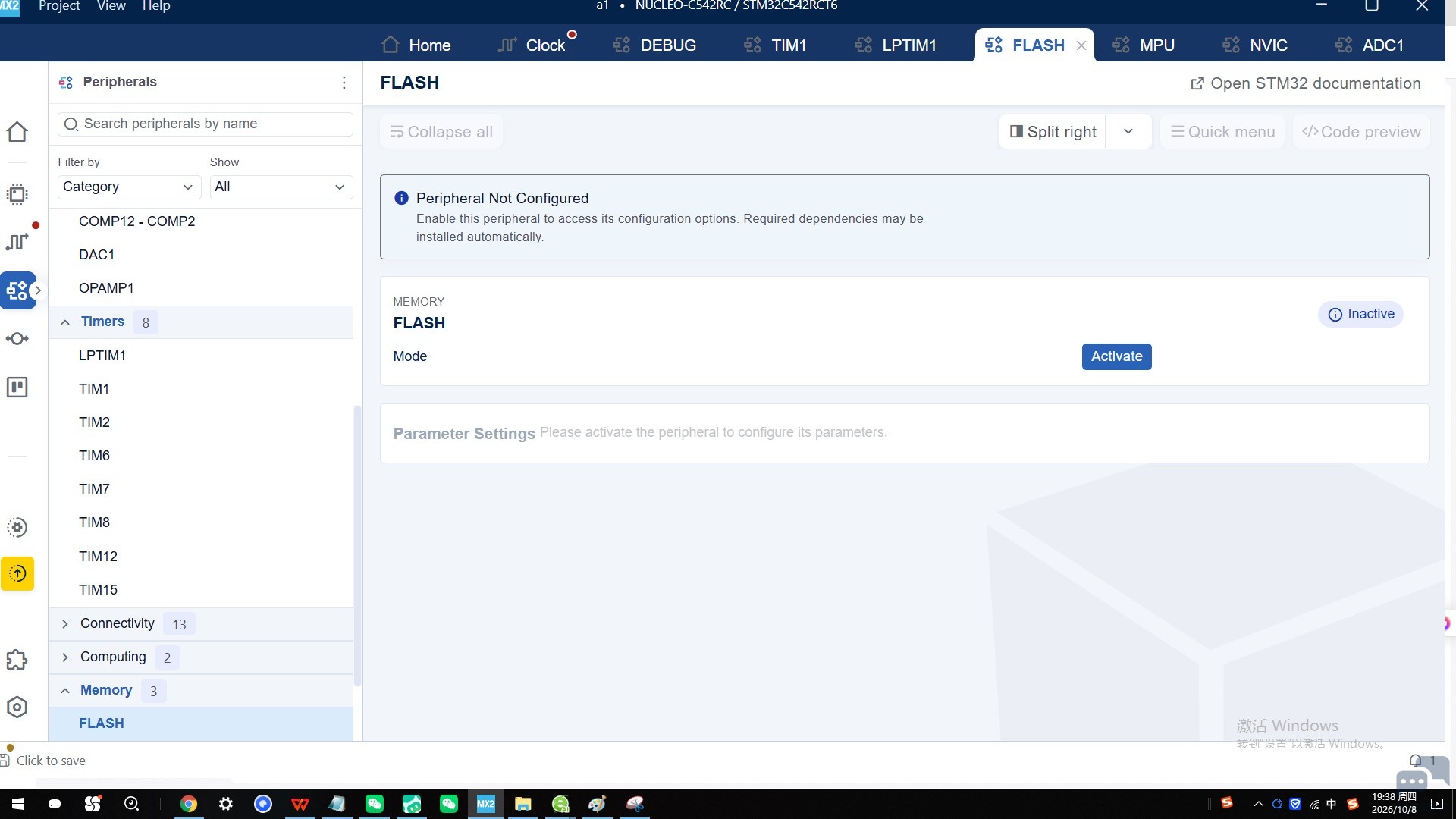This screenshot has width=1456, height=819.
Task: Open the extensions puzzle icon
Action: (17, 660)
